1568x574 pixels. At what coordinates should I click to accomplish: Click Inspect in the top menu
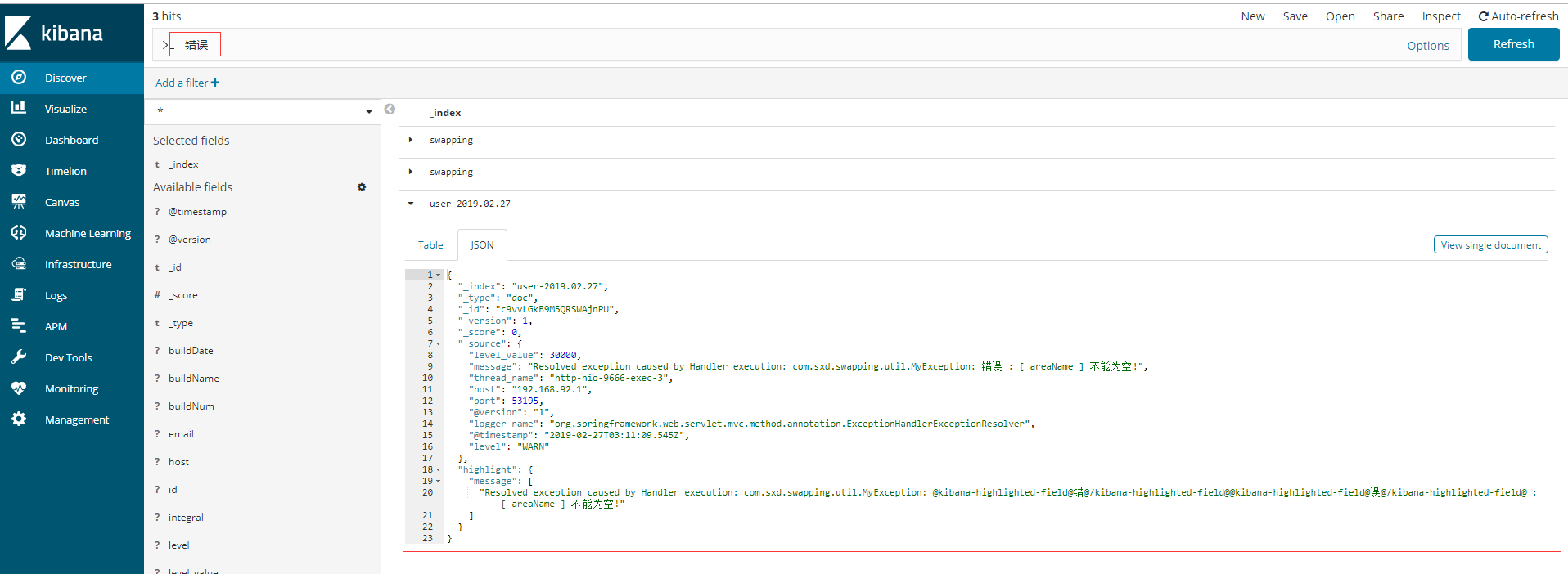[x=1441, y=16]
